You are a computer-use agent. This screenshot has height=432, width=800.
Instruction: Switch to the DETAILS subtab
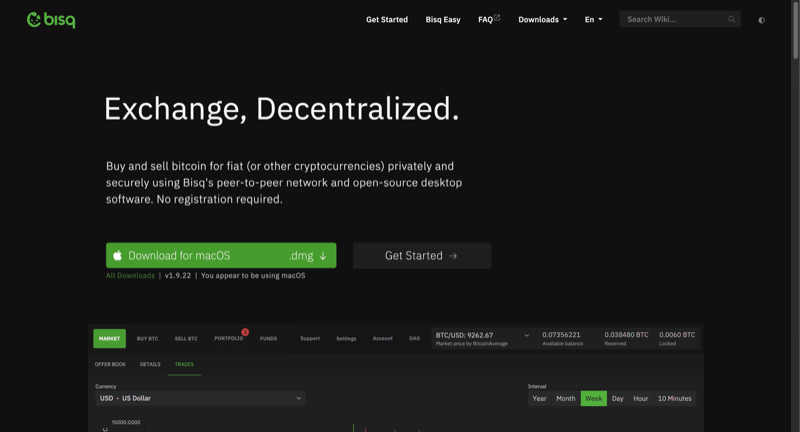[x=150, y=364]
